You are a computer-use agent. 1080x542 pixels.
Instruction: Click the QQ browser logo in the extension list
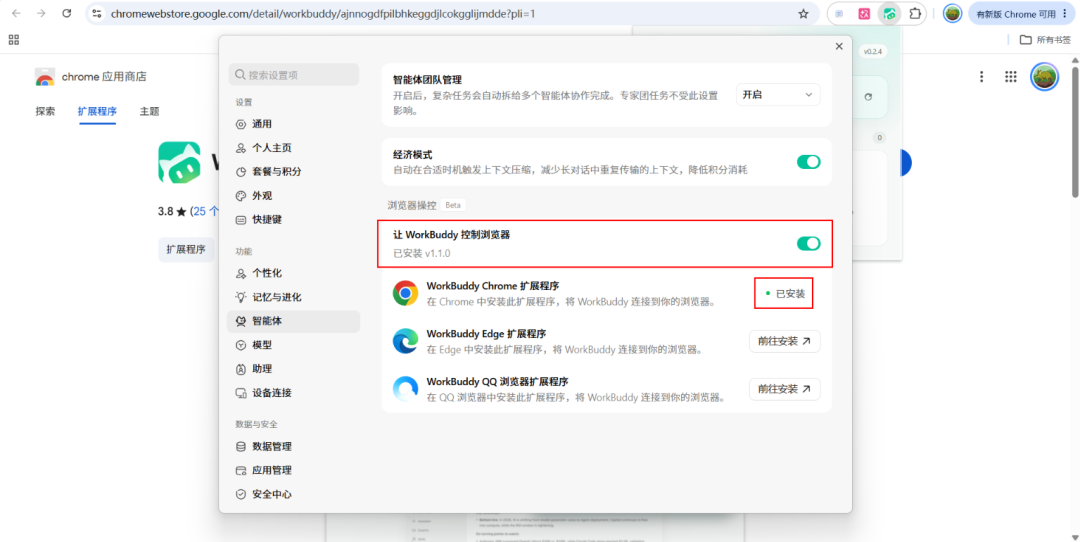[x=405, y=388]
